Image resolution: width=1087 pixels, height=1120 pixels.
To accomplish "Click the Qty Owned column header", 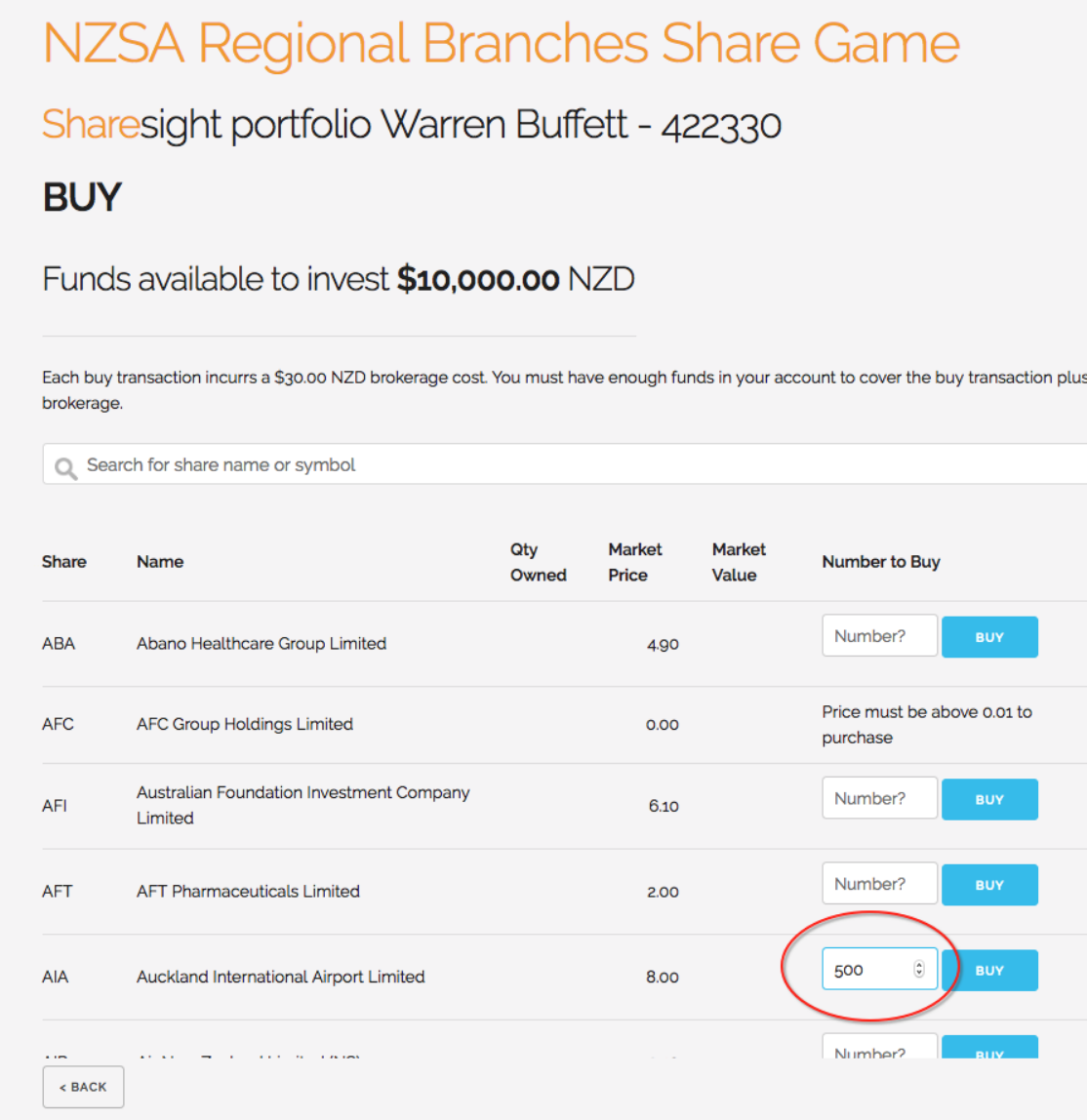I will pyautogui.click(x=538, y=562).
